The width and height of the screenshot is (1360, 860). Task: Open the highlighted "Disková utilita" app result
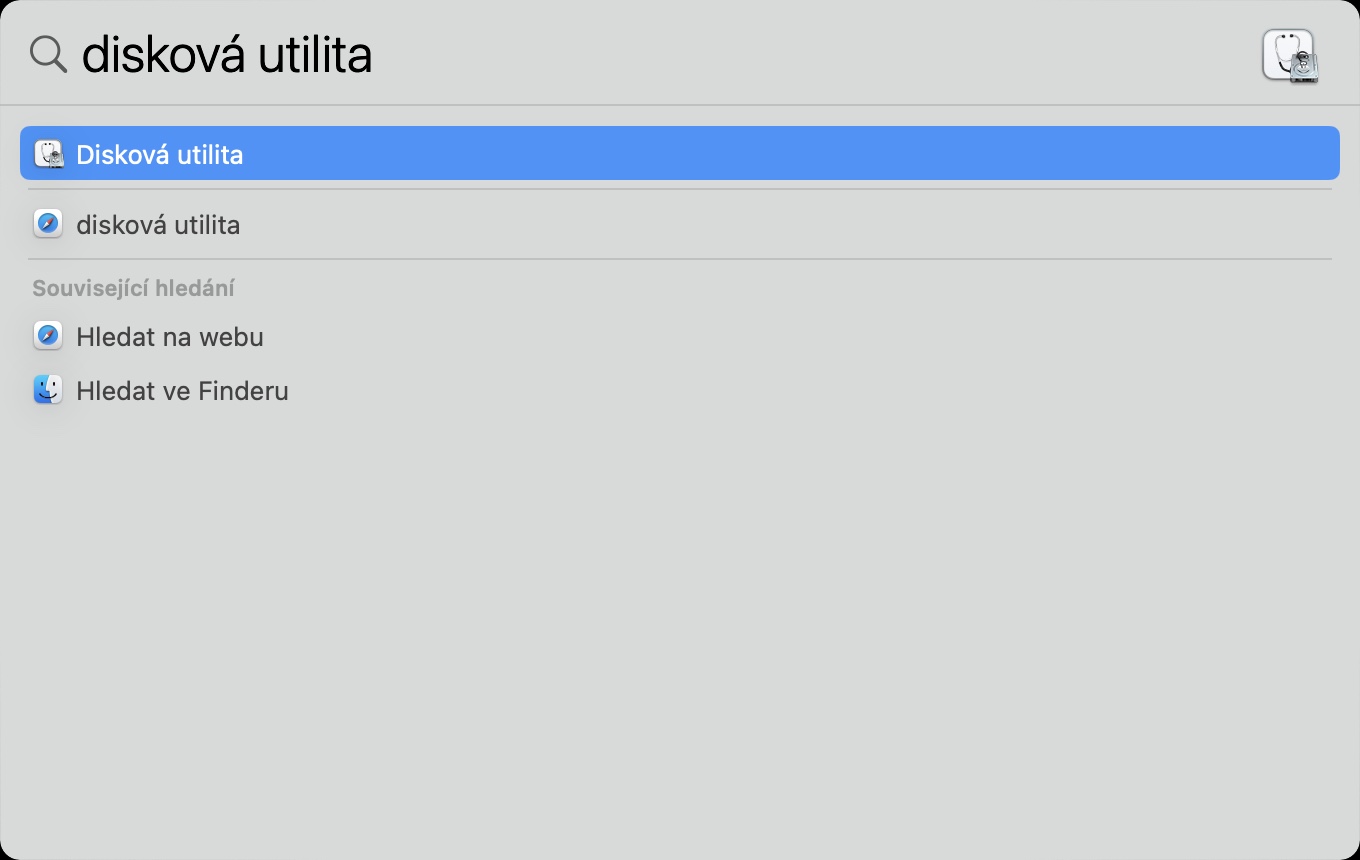click(x=160, y=154)
